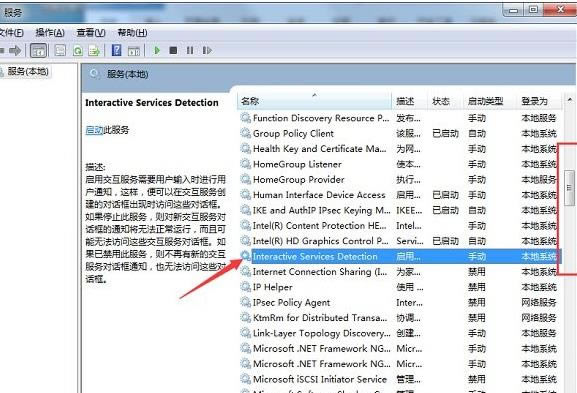577x393 pixels.
Task: Click 自动 startup type of Group Policy Client
Action: click(x=477, y=134)
